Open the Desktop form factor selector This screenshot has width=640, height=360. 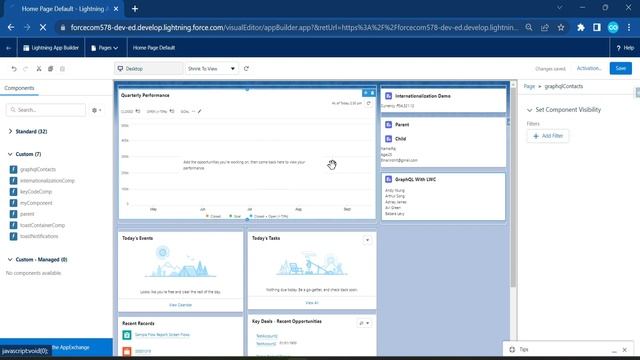(149, 69)
